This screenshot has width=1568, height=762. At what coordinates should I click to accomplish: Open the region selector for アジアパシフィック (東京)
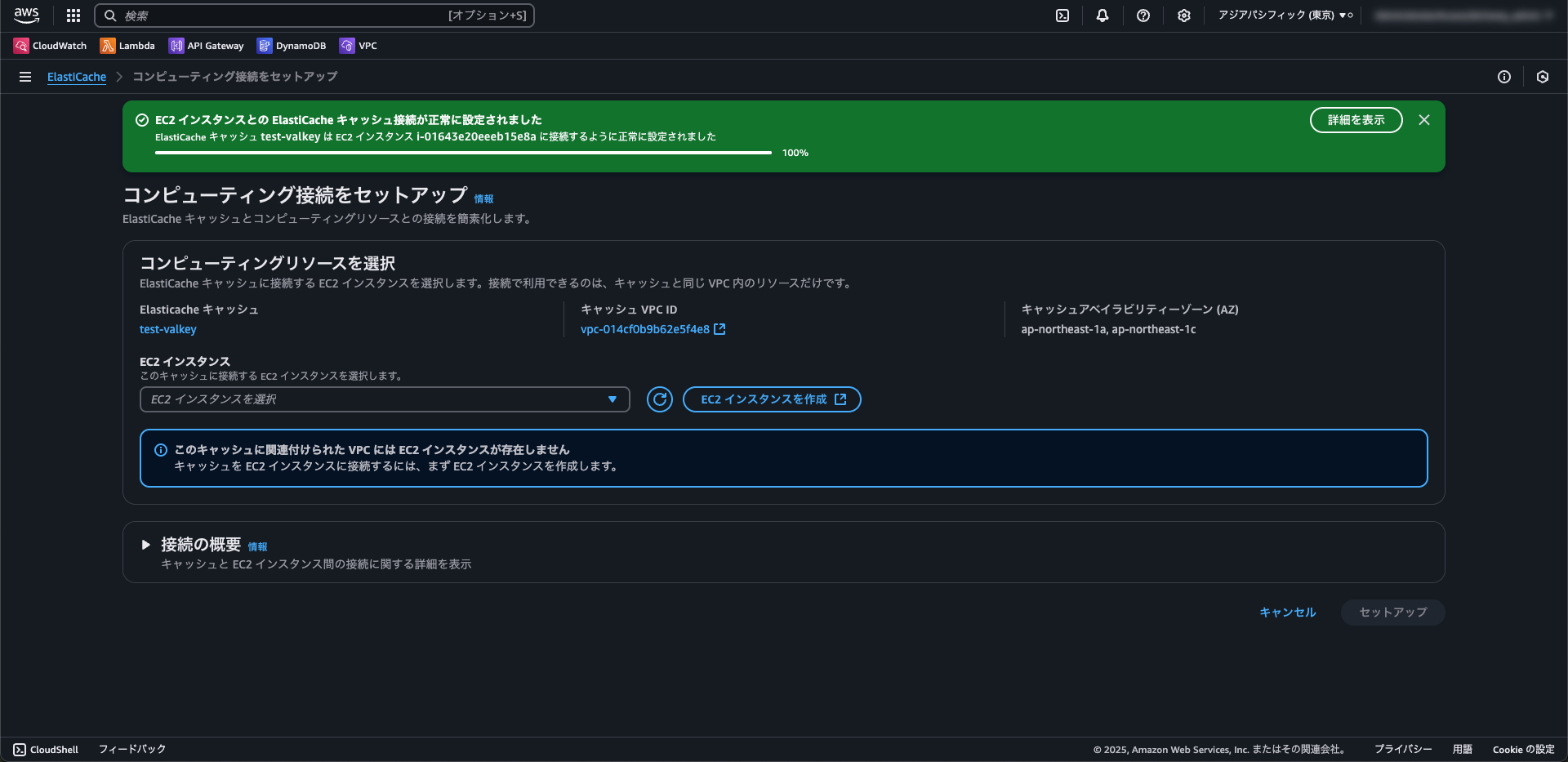point(1284,16)
